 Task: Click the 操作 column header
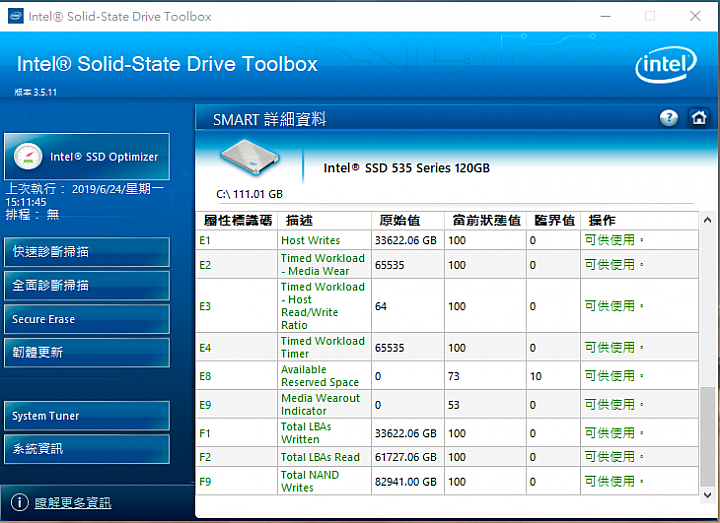[x=640, y=221]
